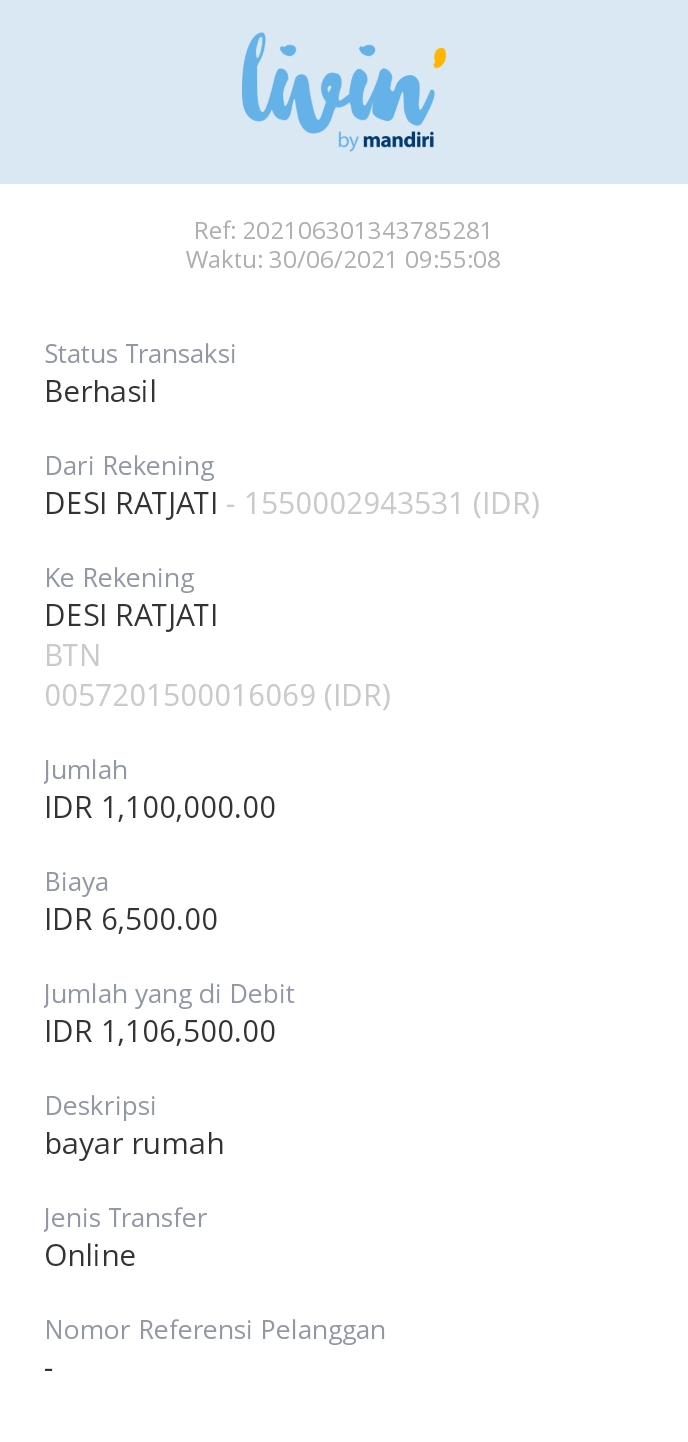Image resolution: width=688 pixels, height=1442 pixels.
Task: Click the Nomor Referensi Pelanggan label
Action: [215, 1330]
